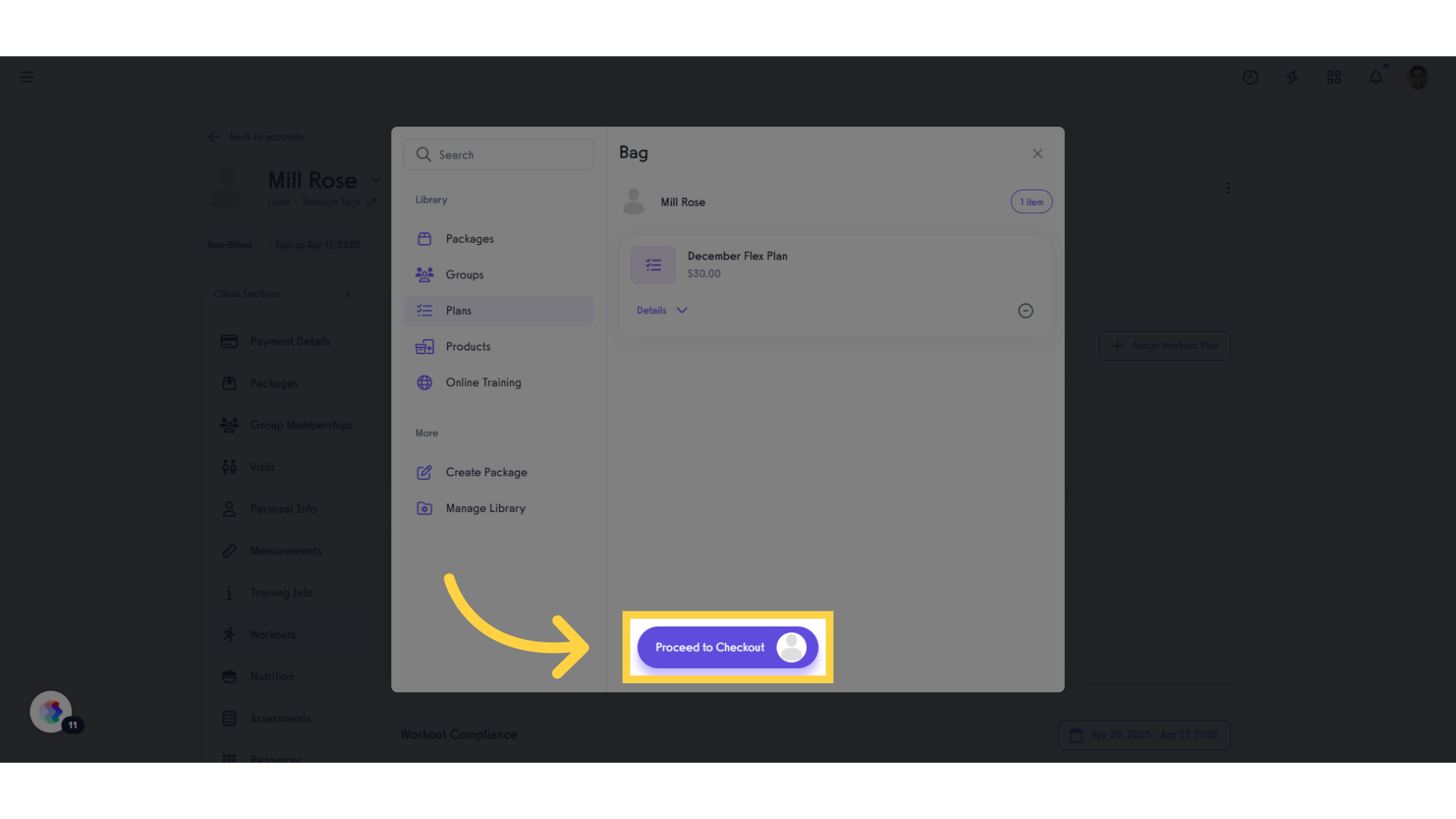1456x819 pixels.
Task: Click the edit pencil next to Manage Tags
Action: 372,202
